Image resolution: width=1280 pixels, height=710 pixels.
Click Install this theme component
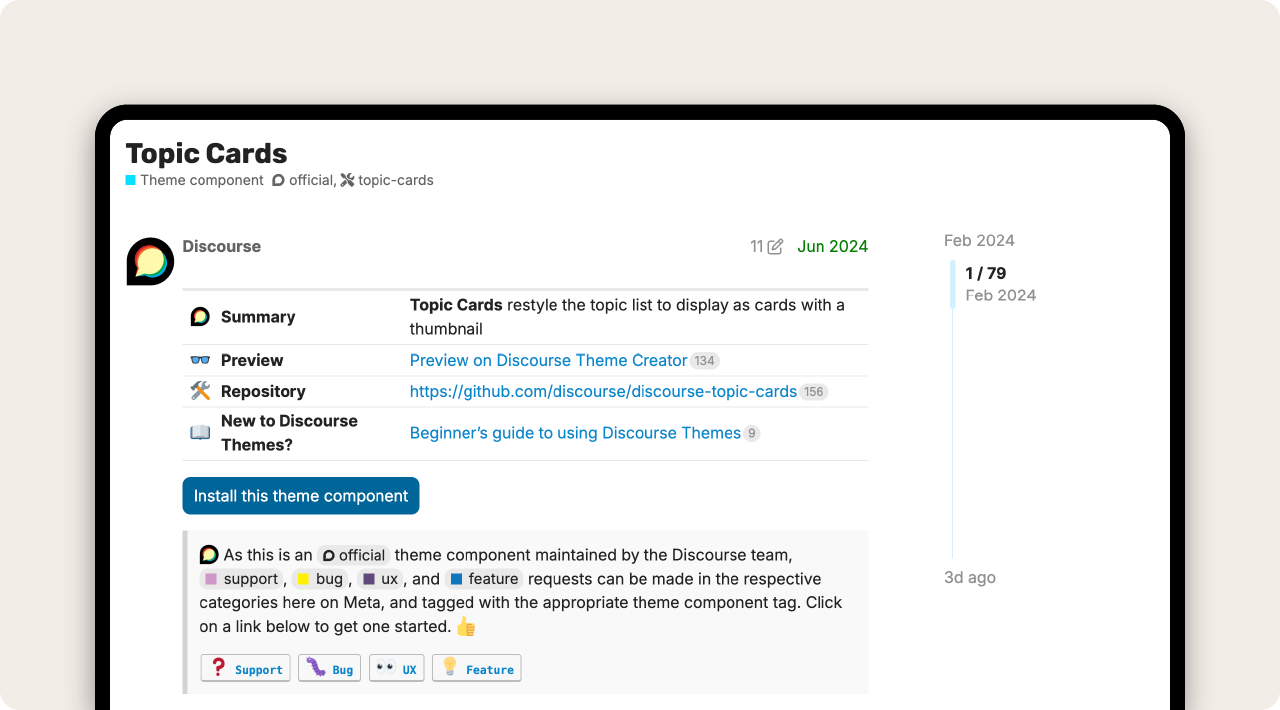point(300,495)
